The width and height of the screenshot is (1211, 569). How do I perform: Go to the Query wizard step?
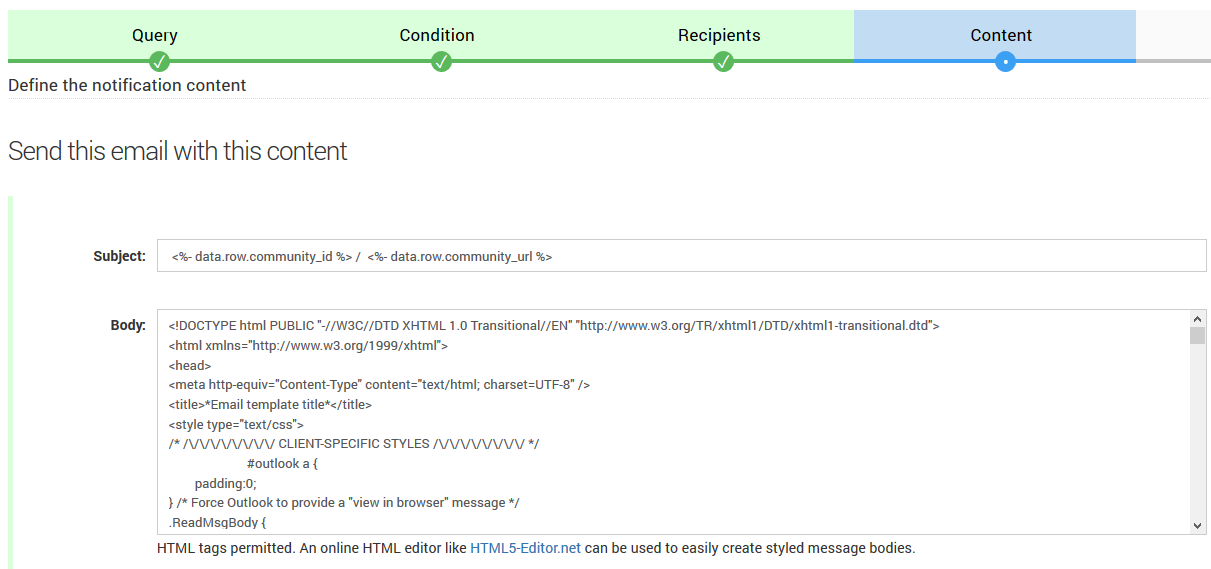click(155, 35)
